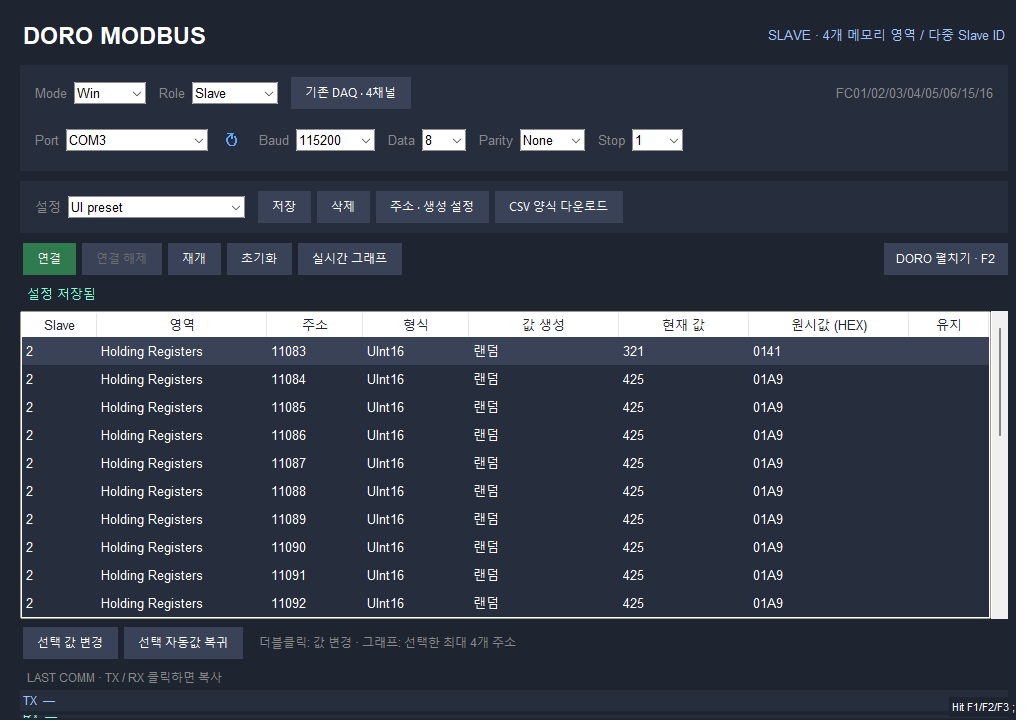
Task: Click the 유지 column header
Action: 948,325
